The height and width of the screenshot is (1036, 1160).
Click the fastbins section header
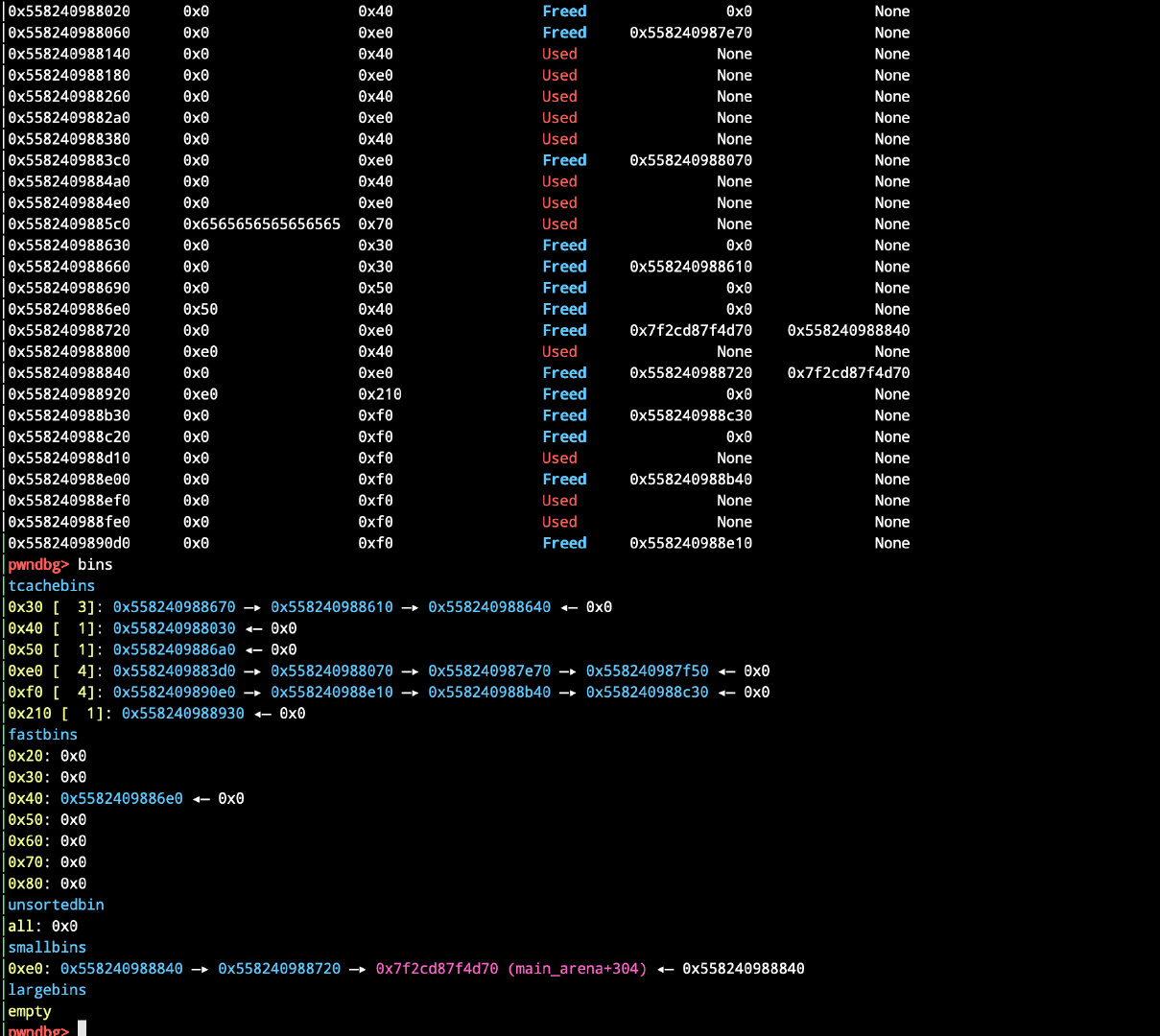pyautogui.click(x=43, y=735)
